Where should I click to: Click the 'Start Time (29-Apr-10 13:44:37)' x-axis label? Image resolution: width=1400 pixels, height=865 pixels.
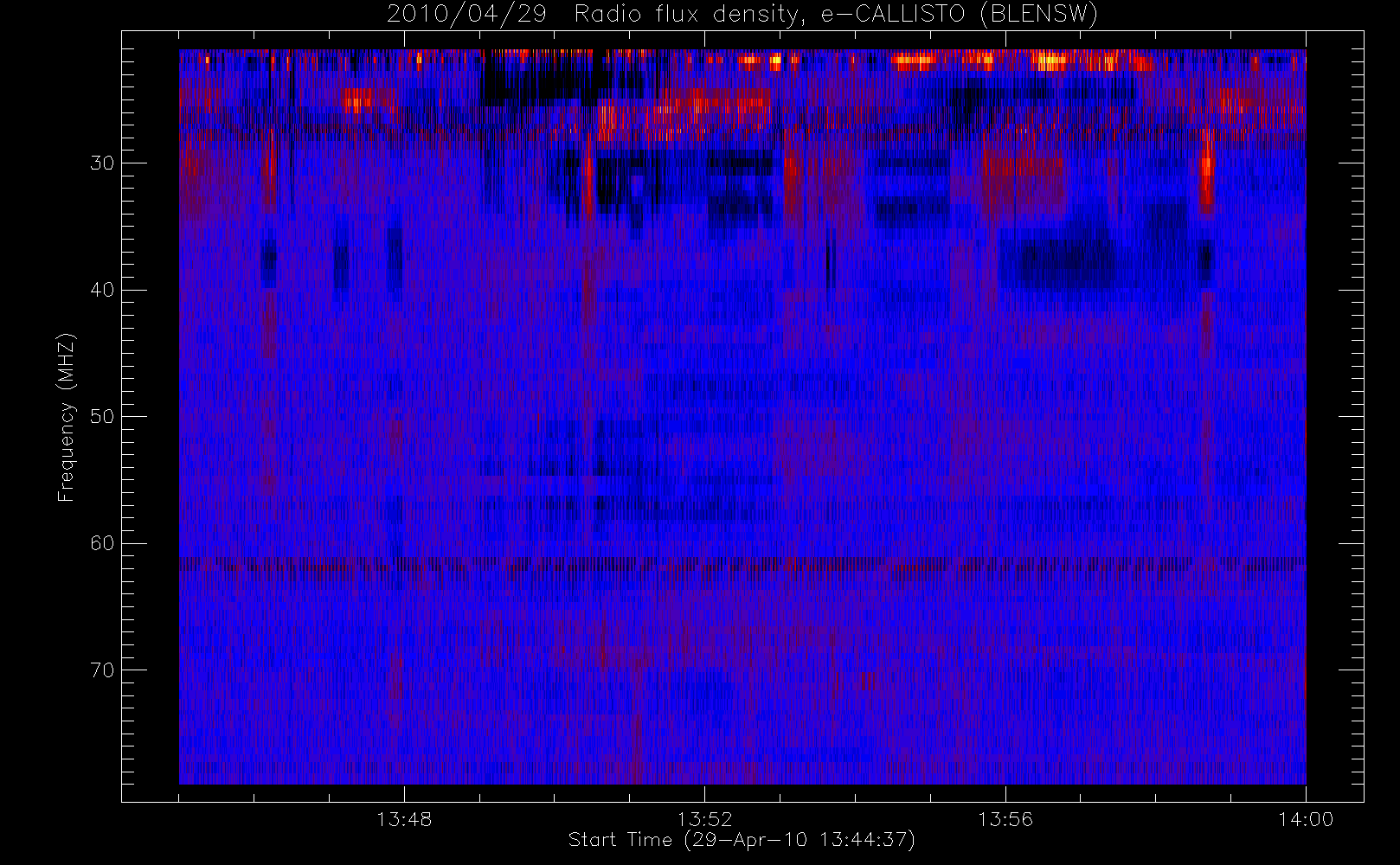(742, 840)
